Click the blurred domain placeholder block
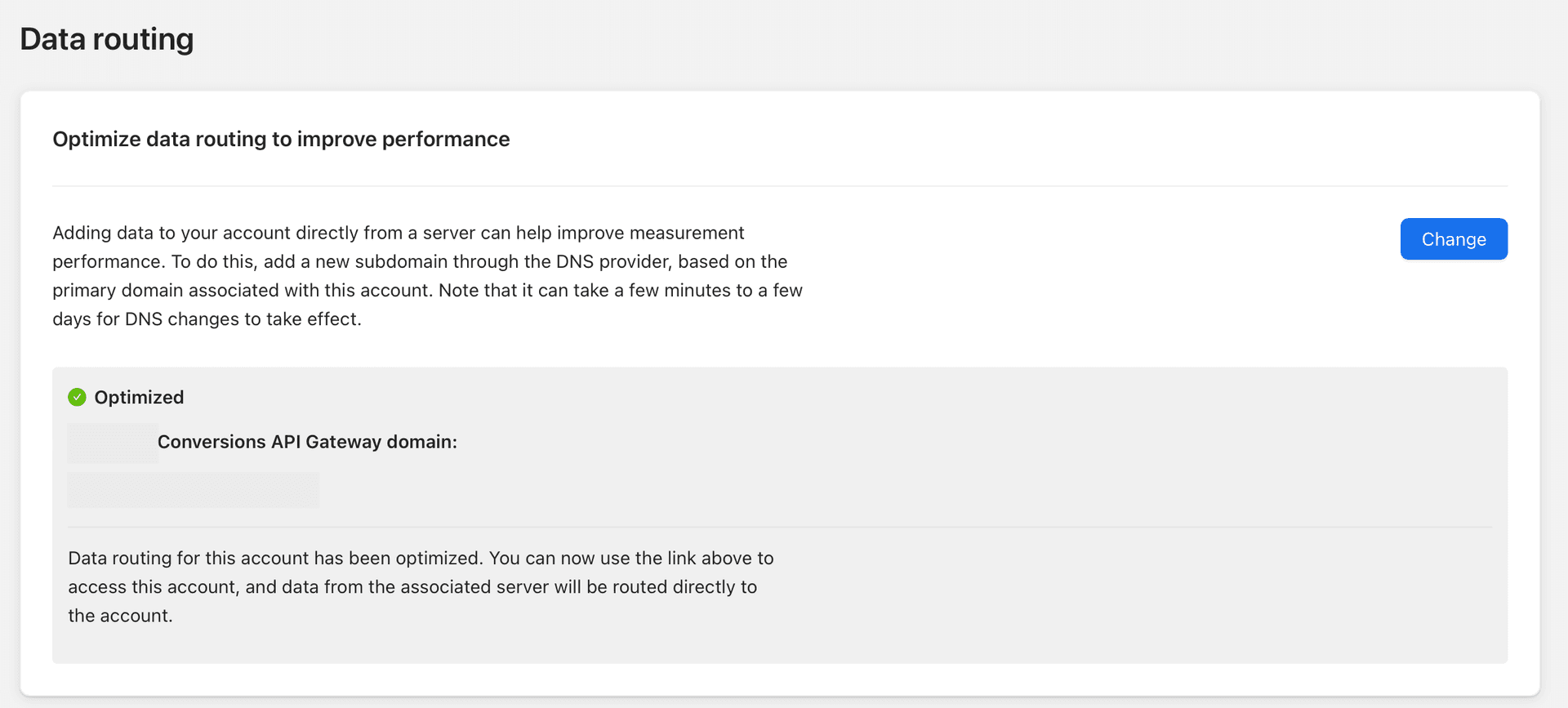The image size is (1568, 708). 194,490
